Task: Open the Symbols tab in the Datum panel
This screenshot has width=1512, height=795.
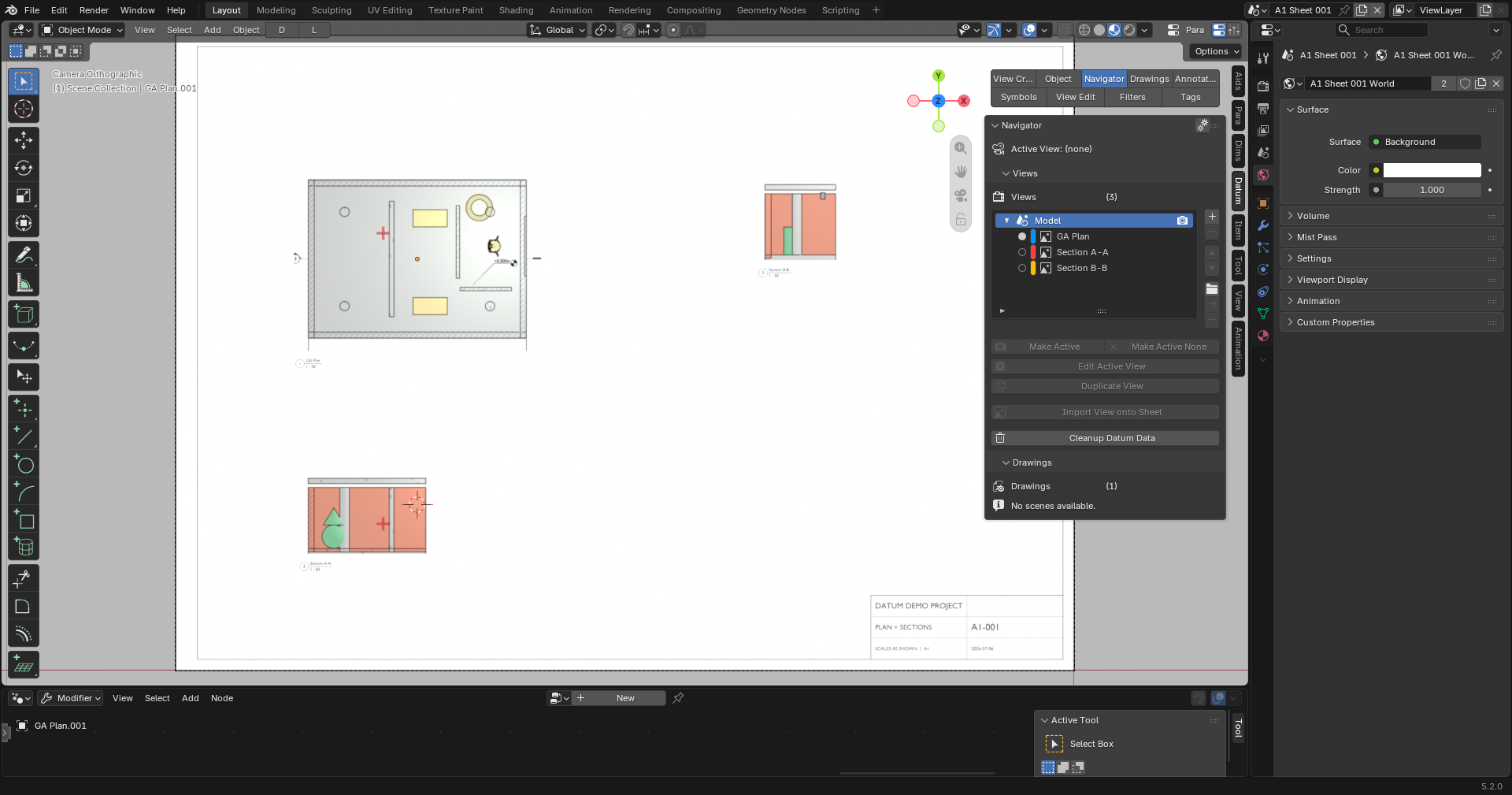Action: [x=1018, y=97]
